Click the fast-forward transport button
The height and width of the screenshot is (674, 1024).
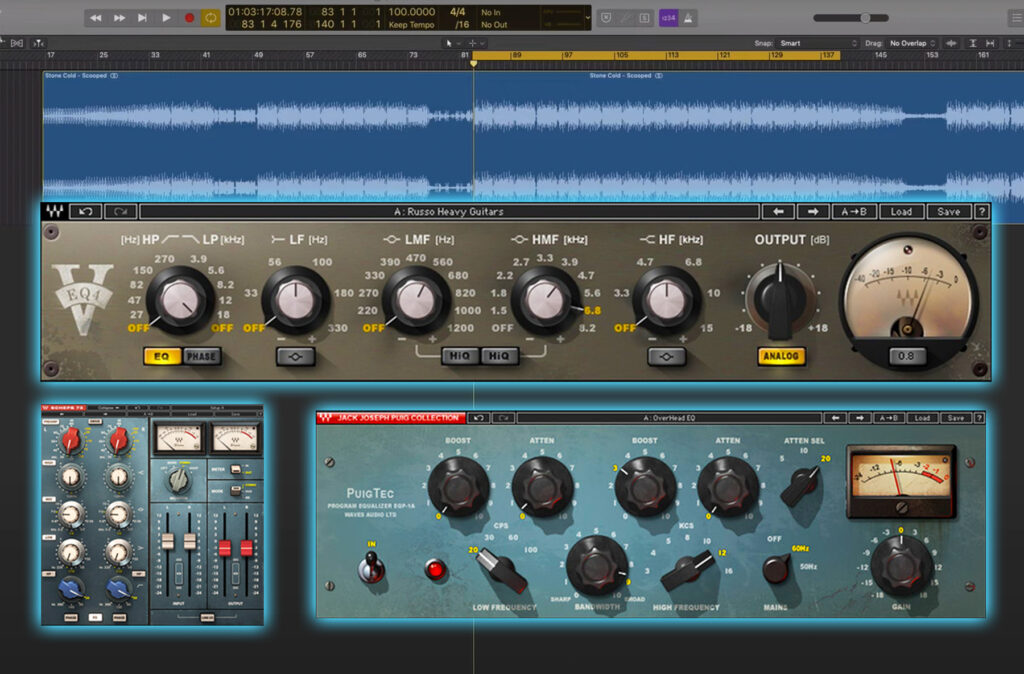pos(120,18)
